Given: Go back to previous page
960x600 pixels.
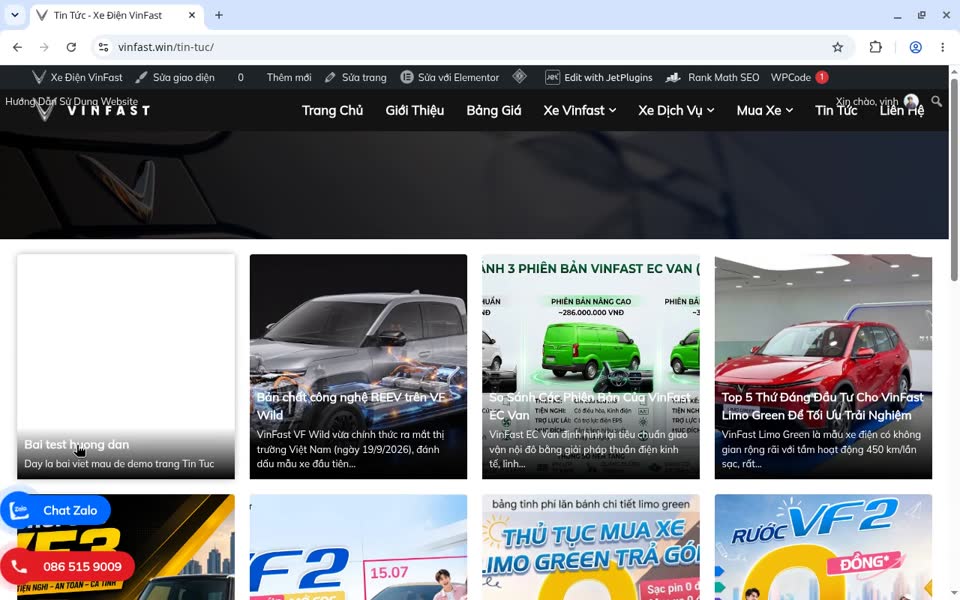Looking at the screenshot, I should 17,47.
